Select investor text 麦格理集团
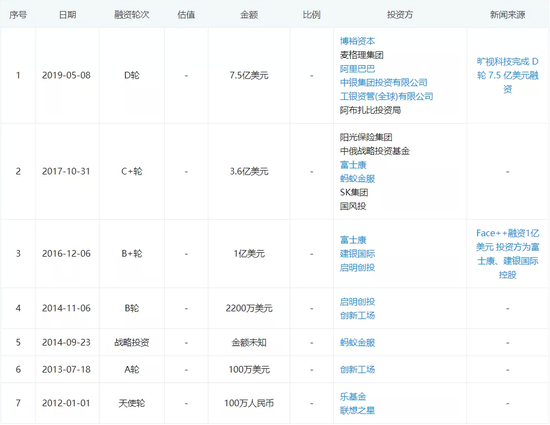Image resolution: width=550 pixels, height=425 pixels. pyautogui.click(x=361, y=55)
